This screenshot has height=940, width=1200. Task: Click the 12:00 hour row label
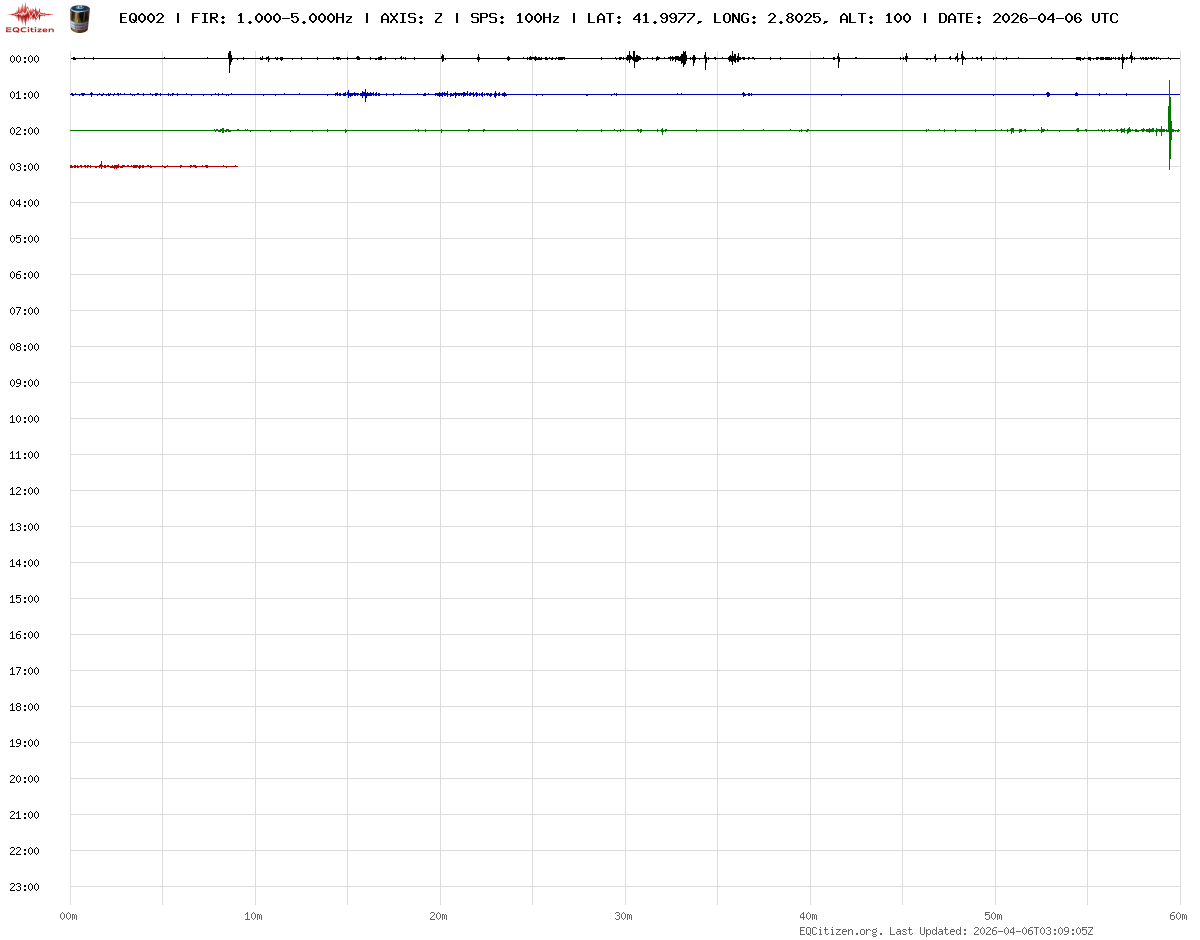pos(24,491)
